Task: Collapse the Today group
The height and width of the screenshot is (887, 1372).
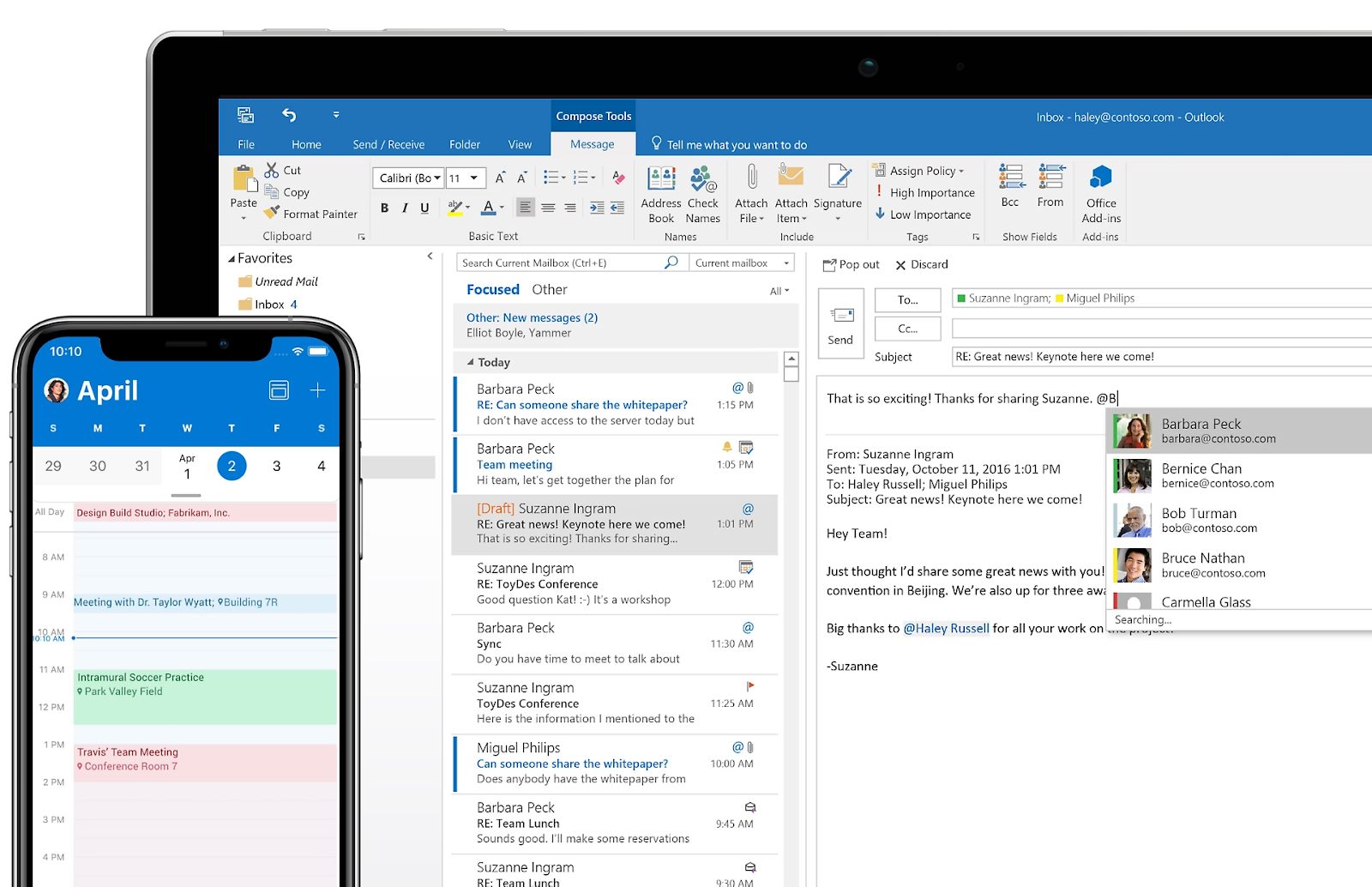Action: (470, 362)
